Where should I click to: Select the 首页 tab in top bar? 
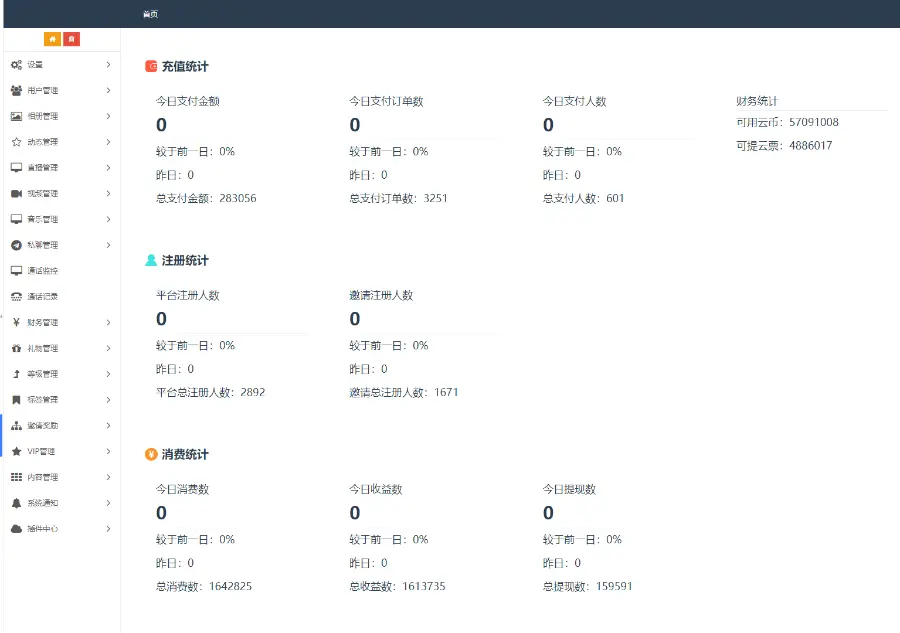click(150, 14)
